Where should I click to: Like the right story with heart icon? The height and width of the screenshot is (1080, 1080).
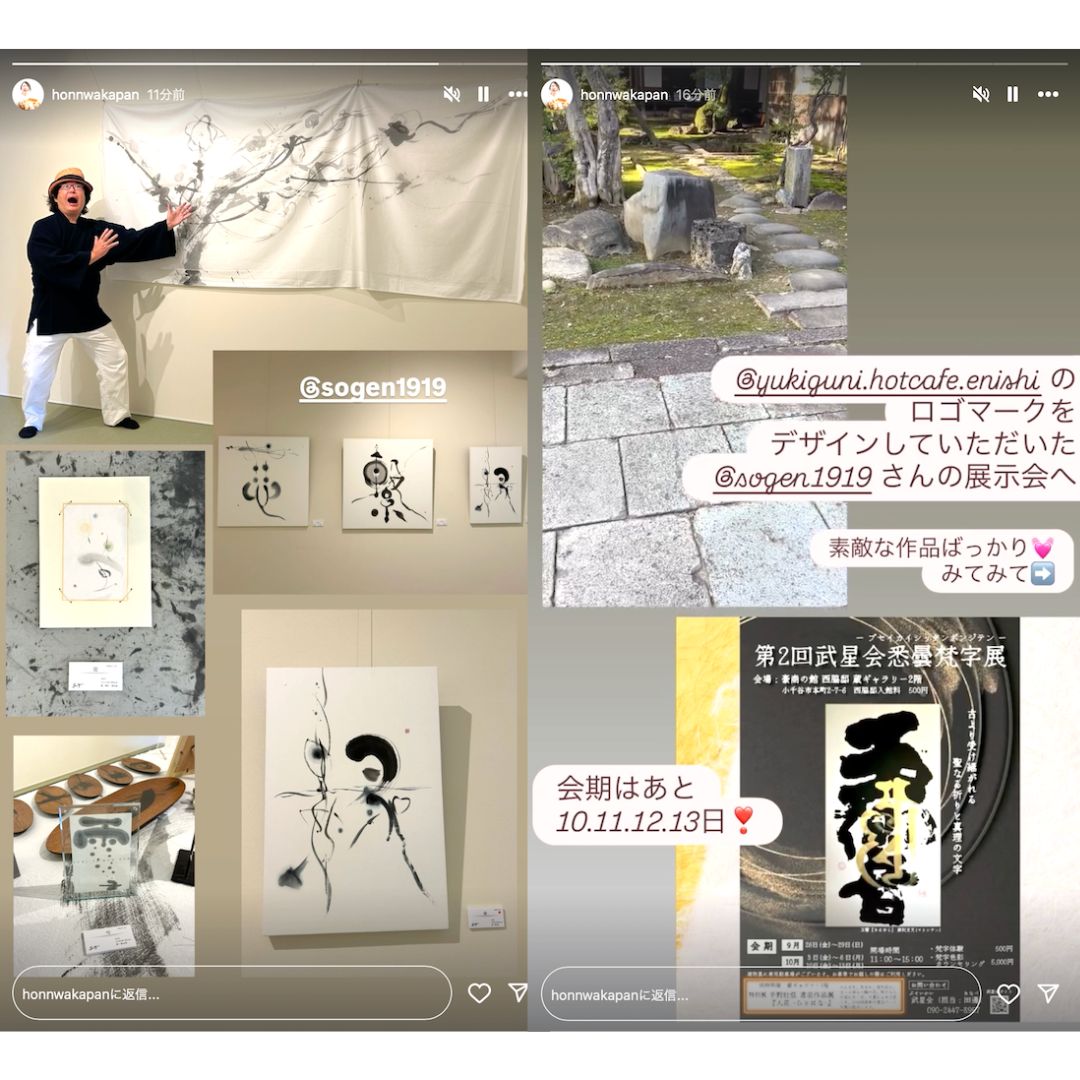pyautogui.click(x=1009, y=993)
